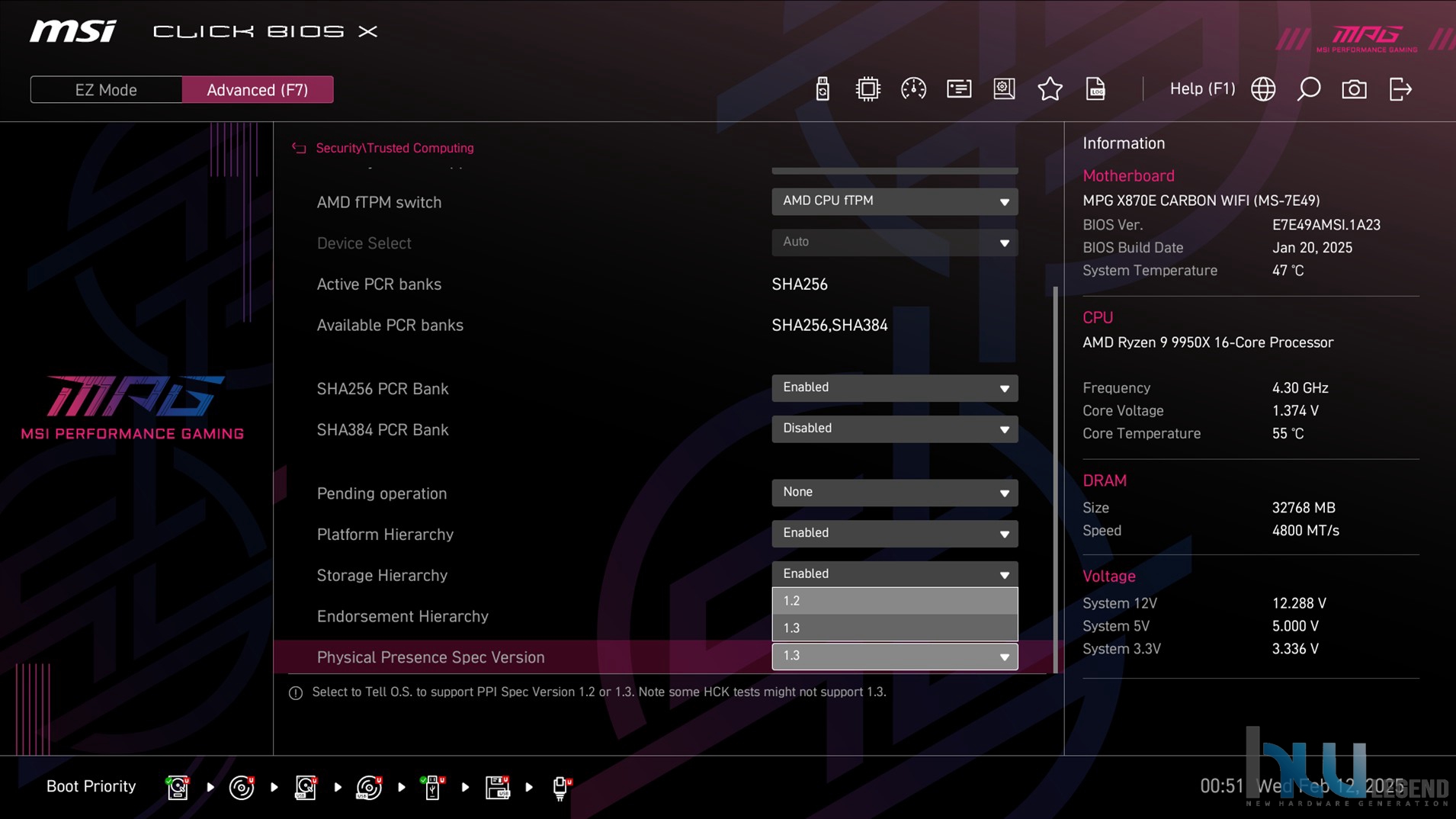Click the DRAM size value 32768 MB

pos(1304,508)
